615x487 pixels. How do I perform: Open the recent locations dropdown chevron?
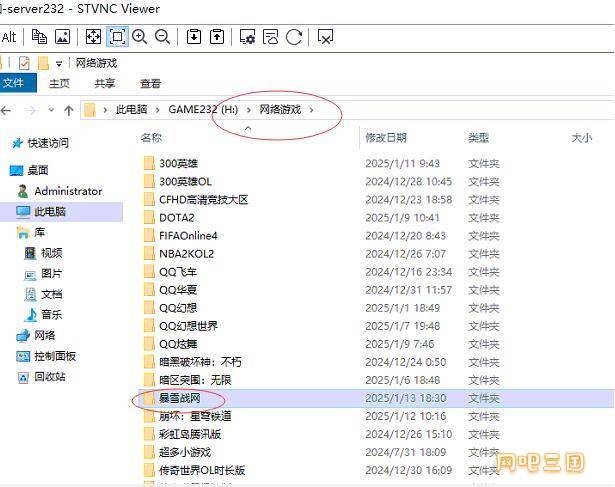pyautogui.click(x=51, y=110)
